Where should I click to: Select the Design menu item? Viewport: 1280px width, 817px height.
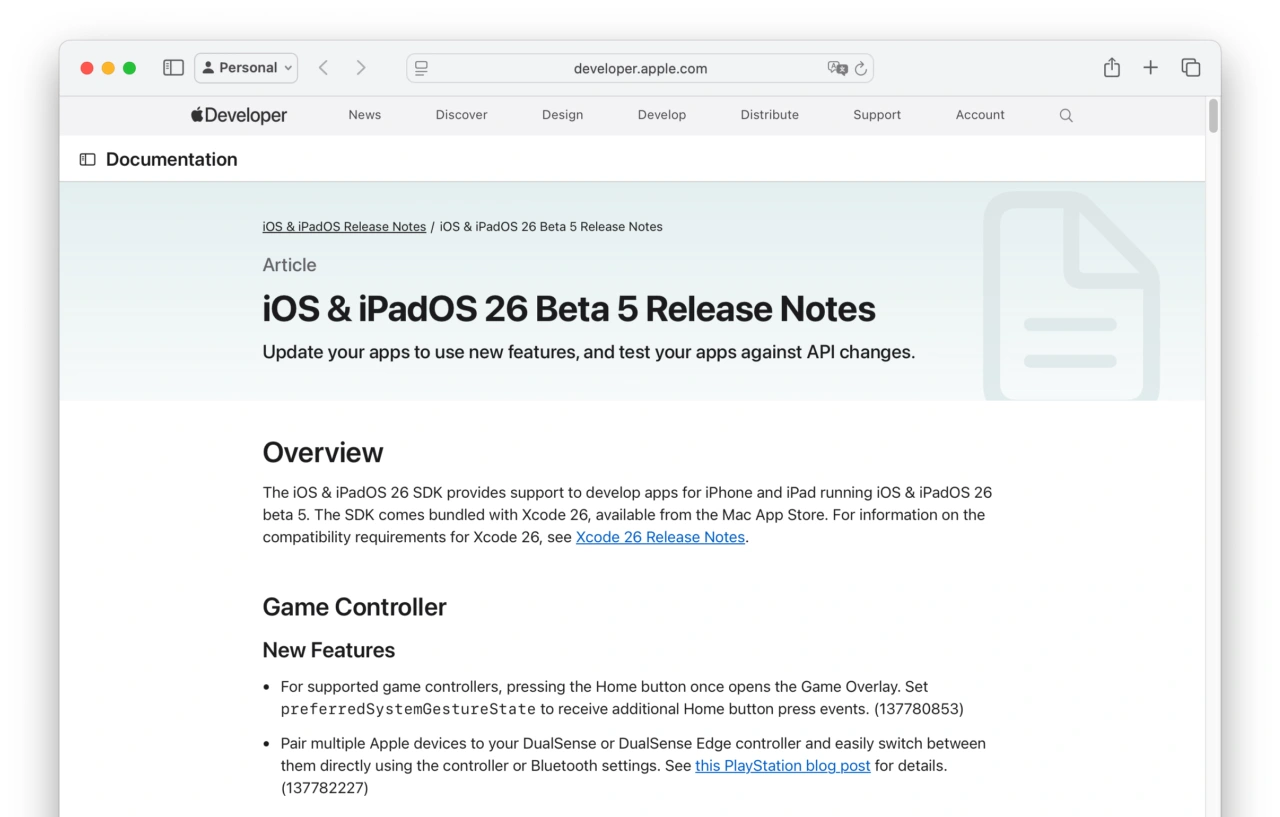562,115
